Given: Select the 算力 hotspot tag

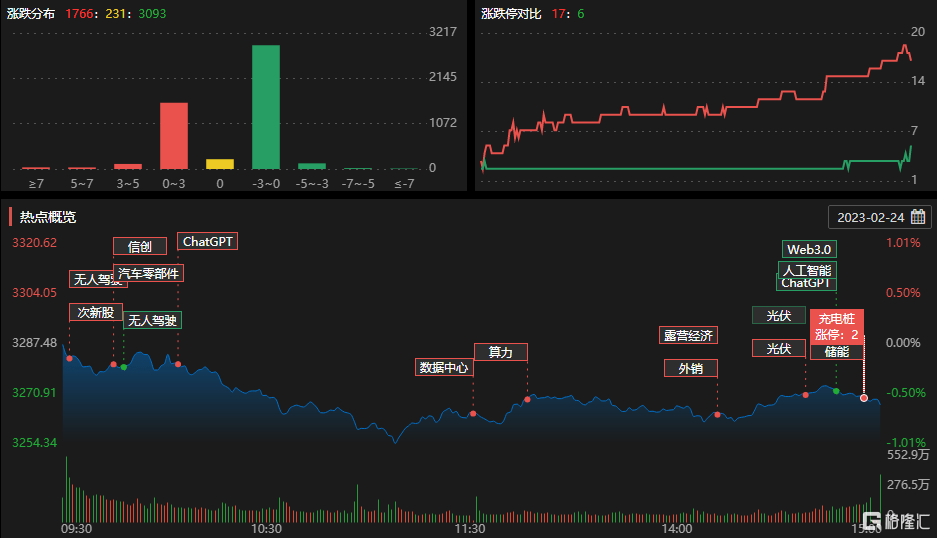Looking at the screenshot, I should (500, 352).
